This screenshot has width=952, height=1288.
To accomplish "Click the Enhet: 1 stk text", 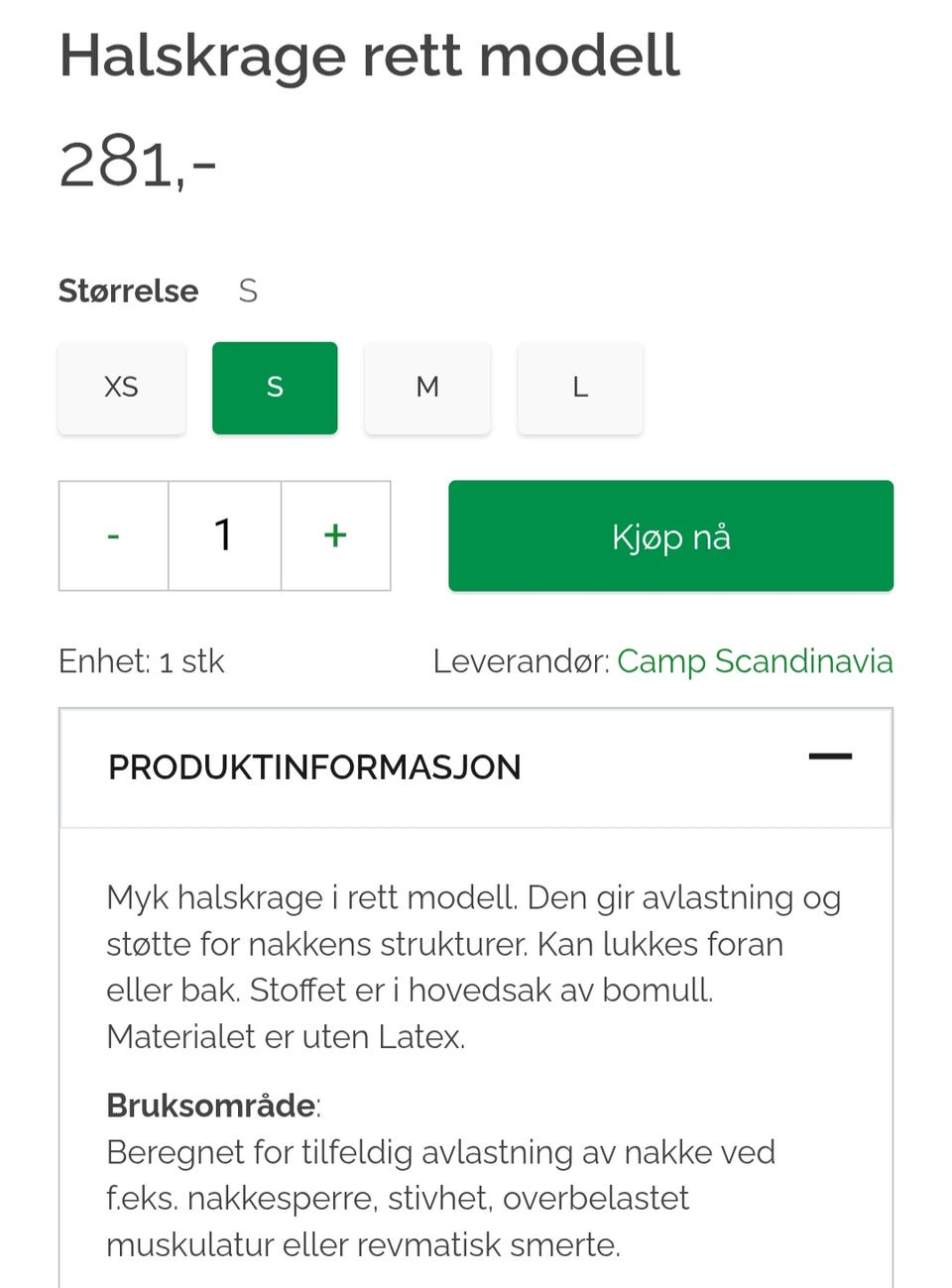I will click(x=141, y=661).
